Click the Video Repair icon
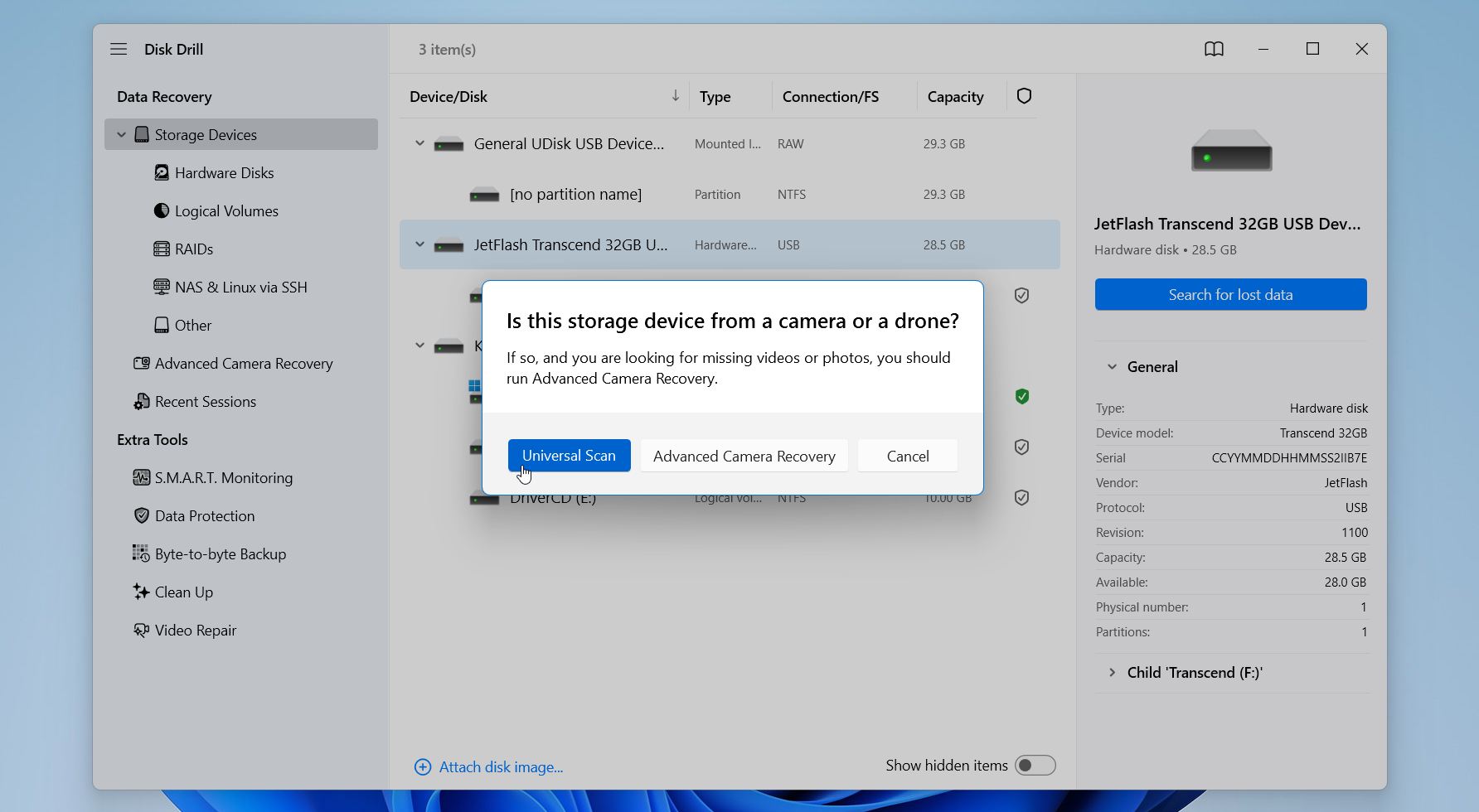This screenshot has width=1479, height=812. (142, 630)
